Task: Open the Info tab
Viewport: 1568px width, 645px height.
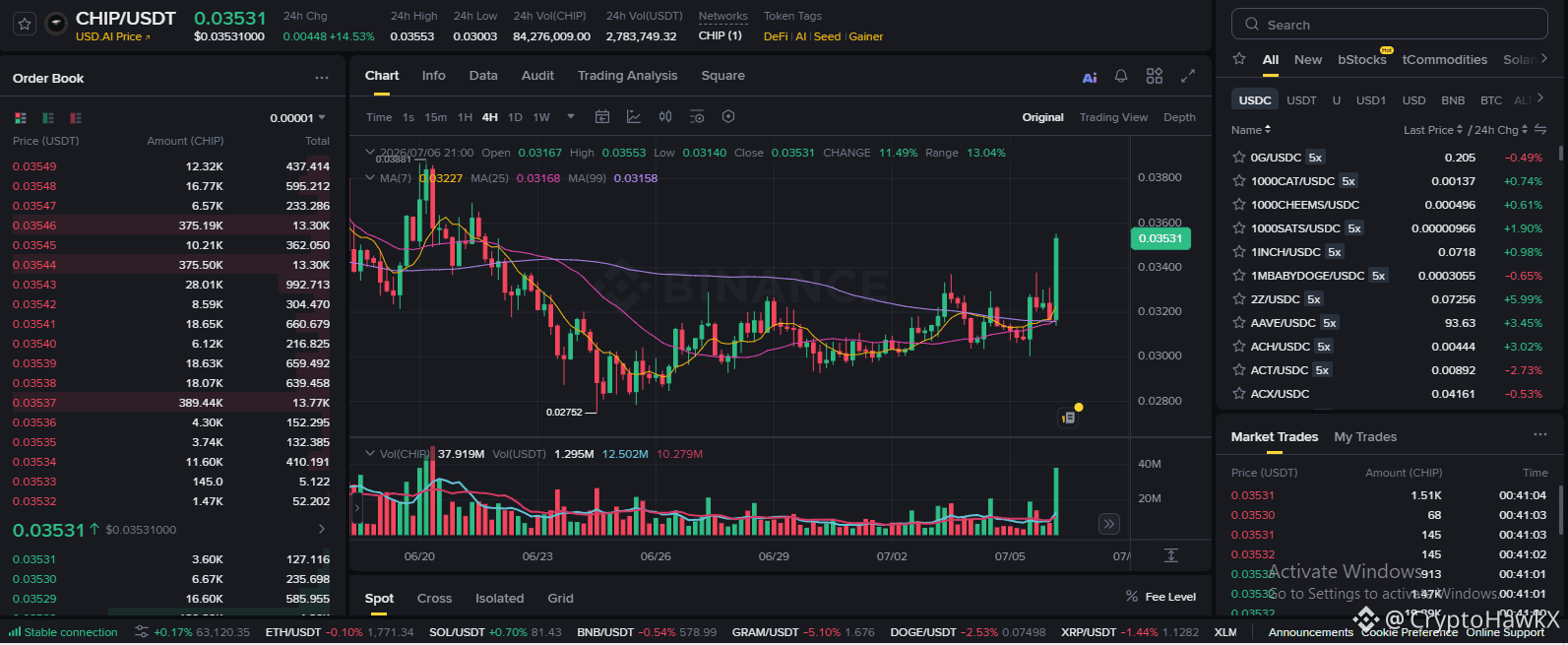Action: pyautogui.click(x=433, y=76)
